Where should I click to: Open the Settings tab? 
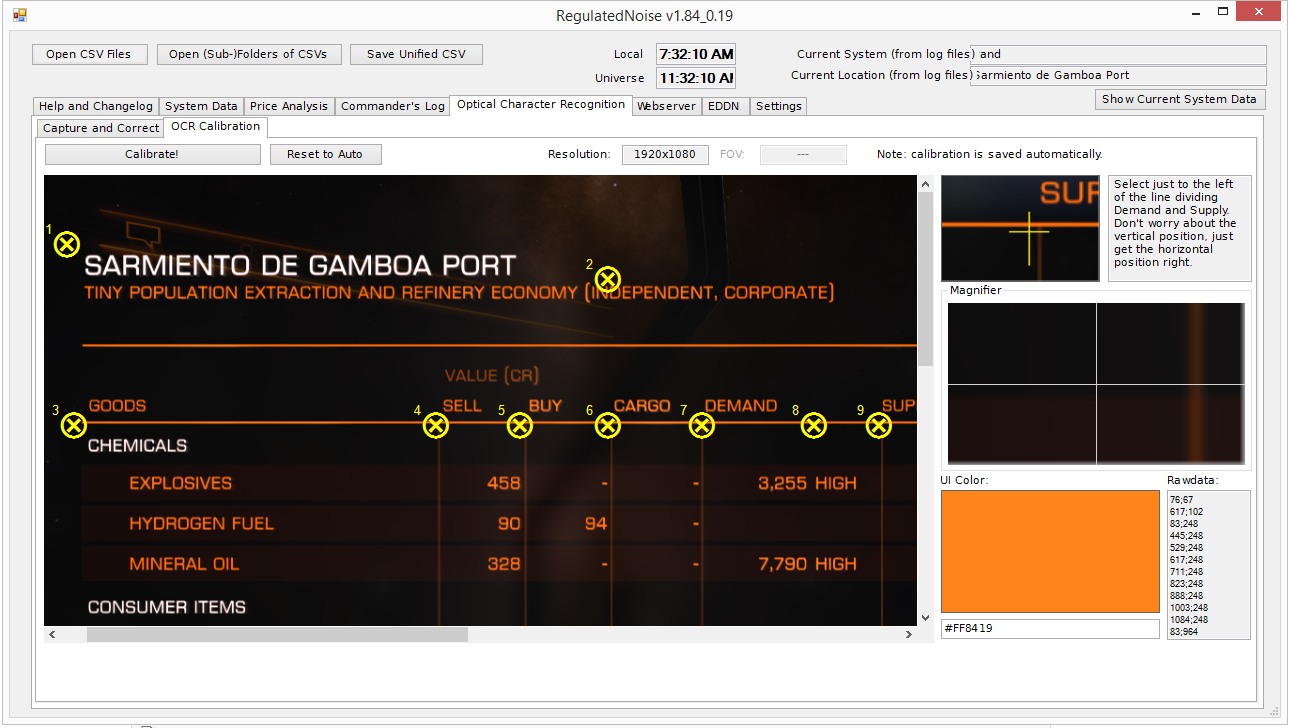pyautogui.click(x=778, y=106)
